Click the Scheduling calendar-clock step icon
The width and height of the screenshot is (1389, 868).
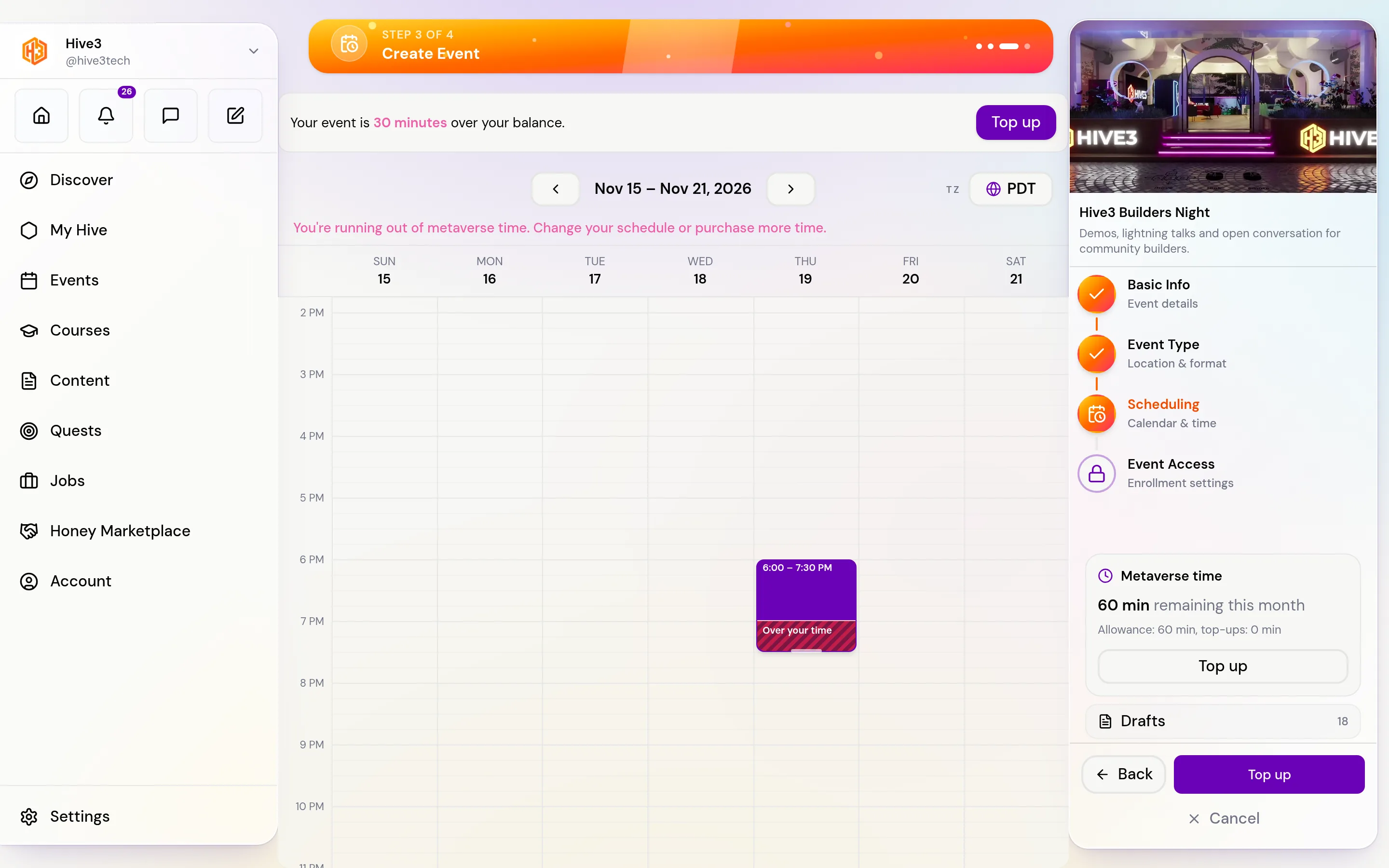point(1096,413)
